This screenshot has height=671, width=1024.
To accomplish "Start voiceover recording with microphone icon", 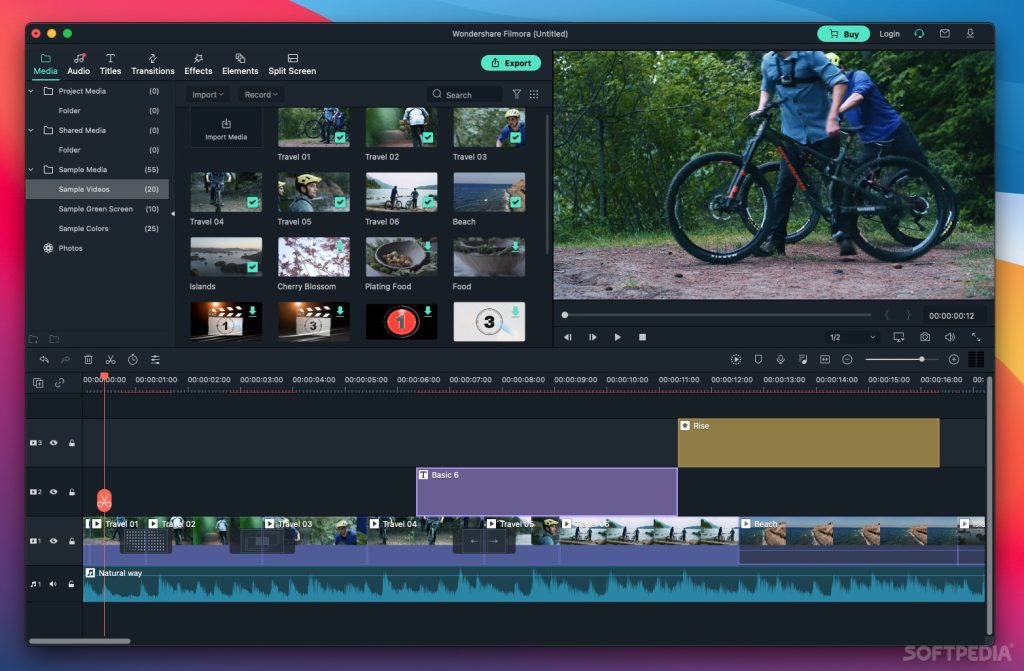I will tap(780, 359).
